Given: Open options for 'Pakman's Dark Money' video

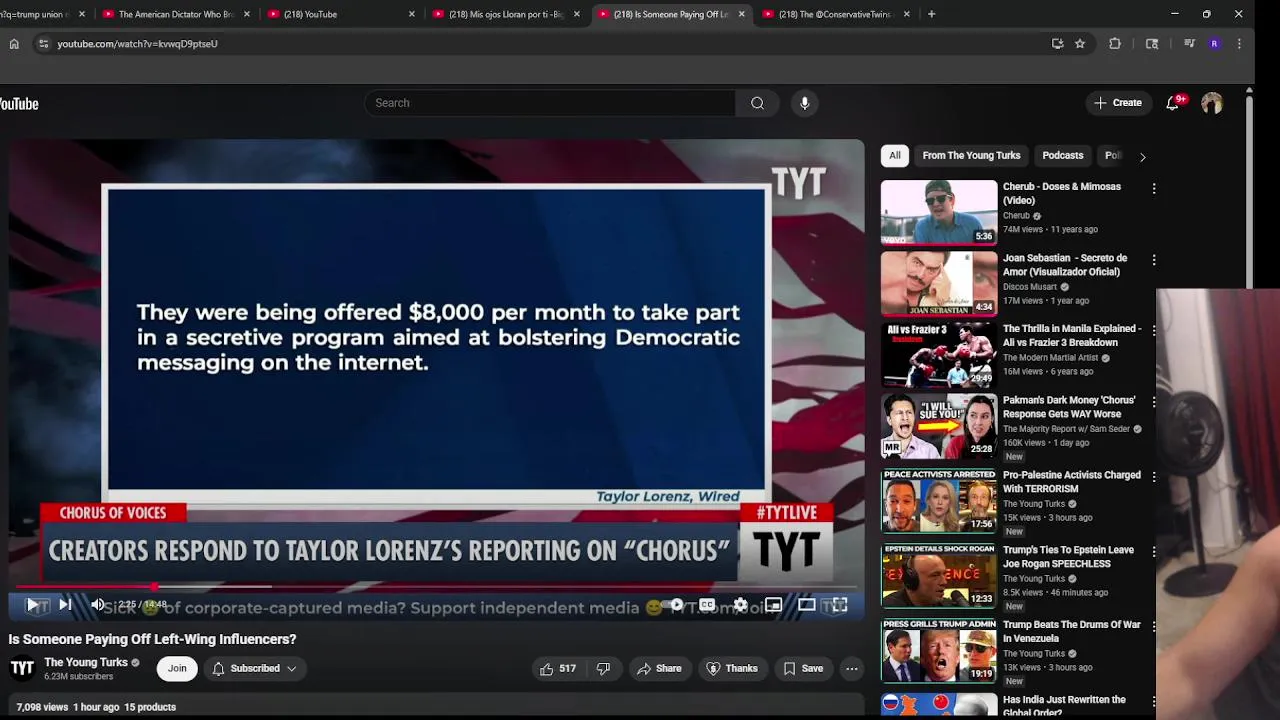Looking at the screenshot, I should [1154, 402].
